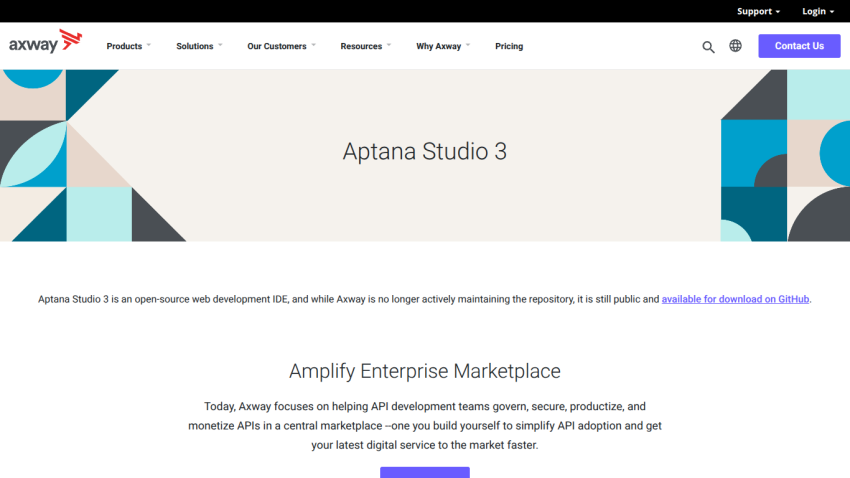This screenshot has width=850, height=478.
Task: Click the Contact Us button
Action: [799, 46]
